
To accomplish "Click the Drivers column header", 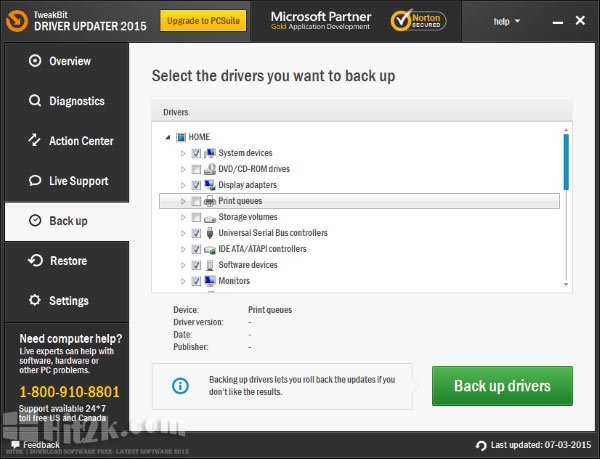I will [x=362, y=112].
